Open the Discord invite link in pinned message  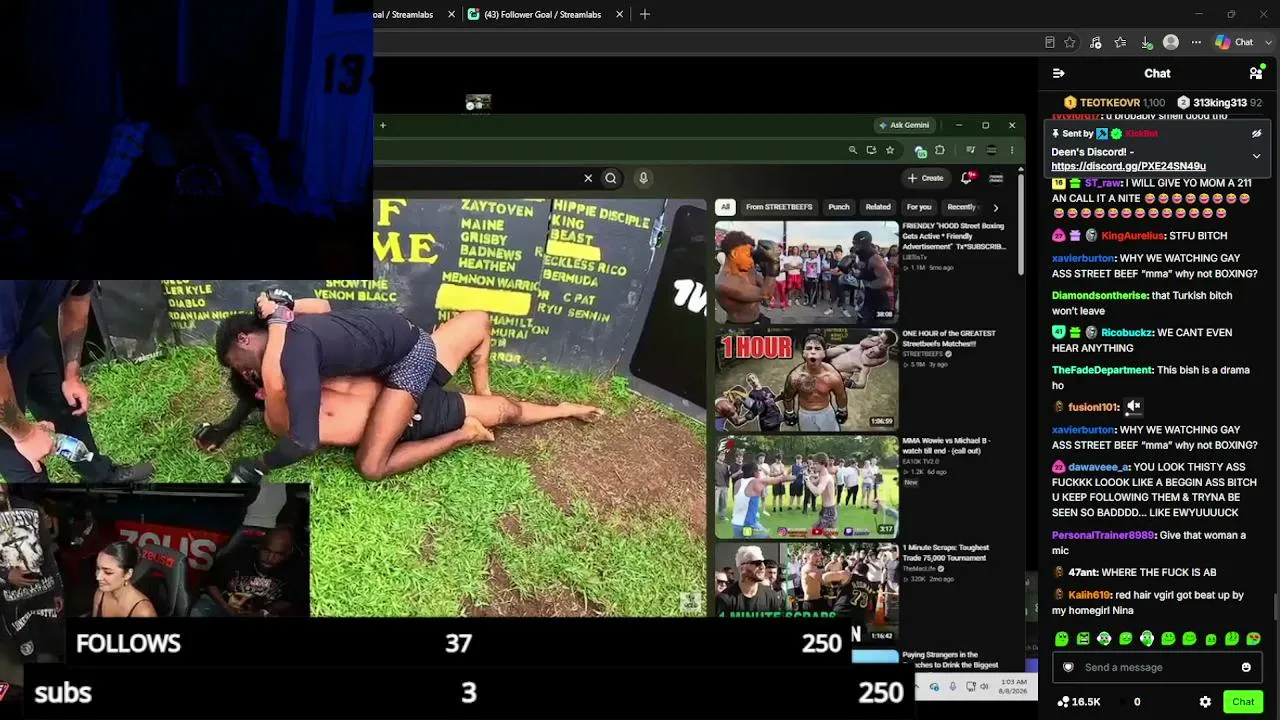click(1128, 166)
